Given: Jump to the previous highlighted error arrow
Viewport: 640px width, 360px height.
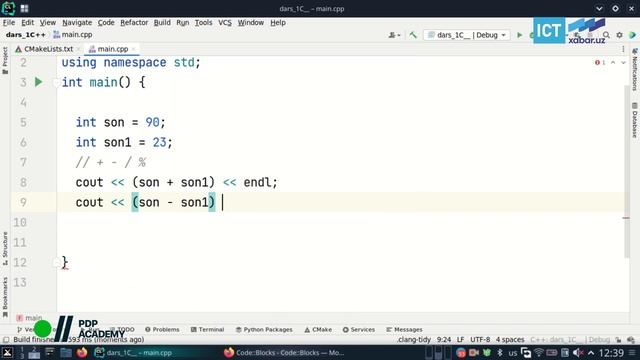Looking at the screenshot, I should [x=613, y=62].
